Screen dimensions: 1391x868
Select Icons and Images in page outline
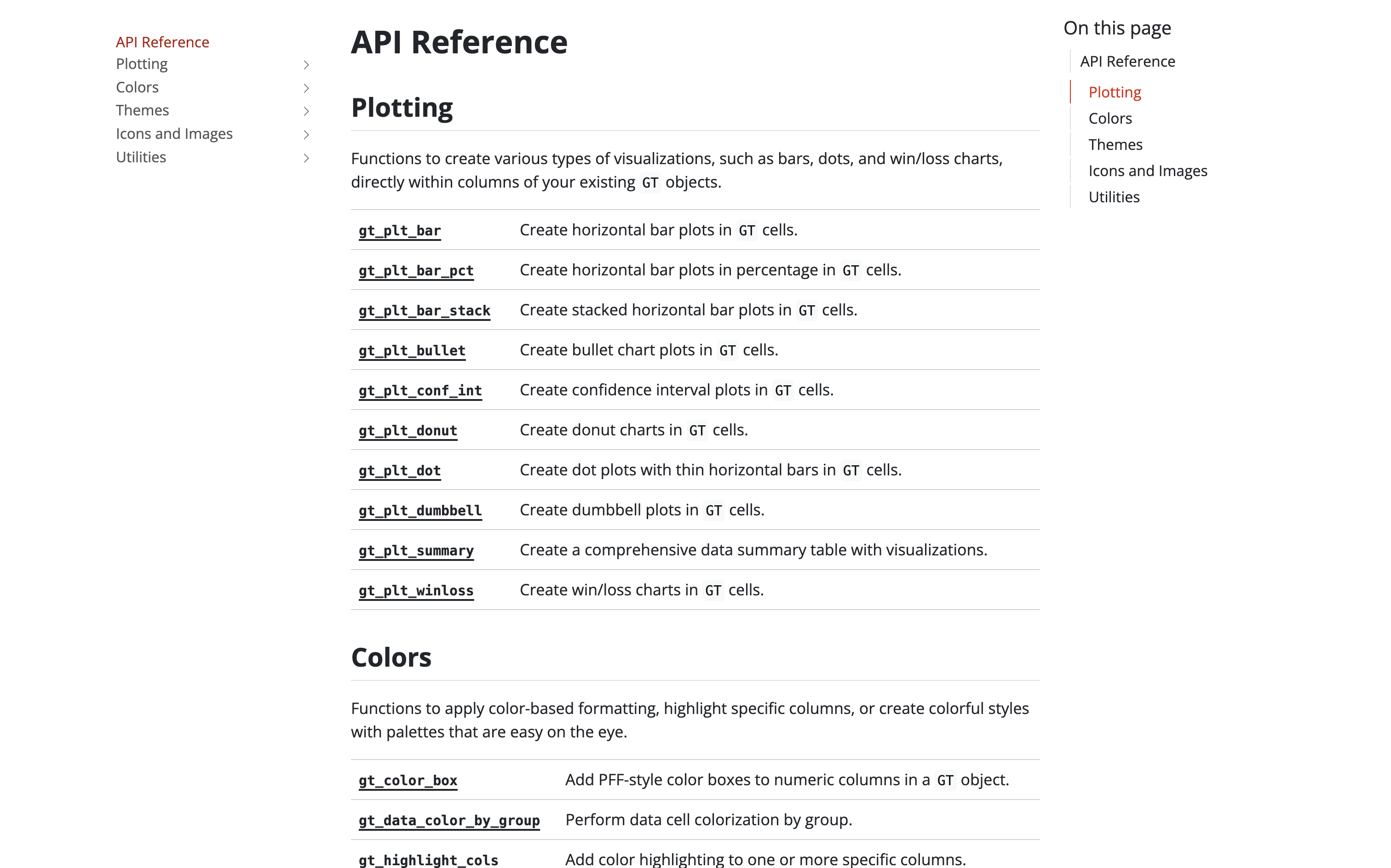point(1148,171)
